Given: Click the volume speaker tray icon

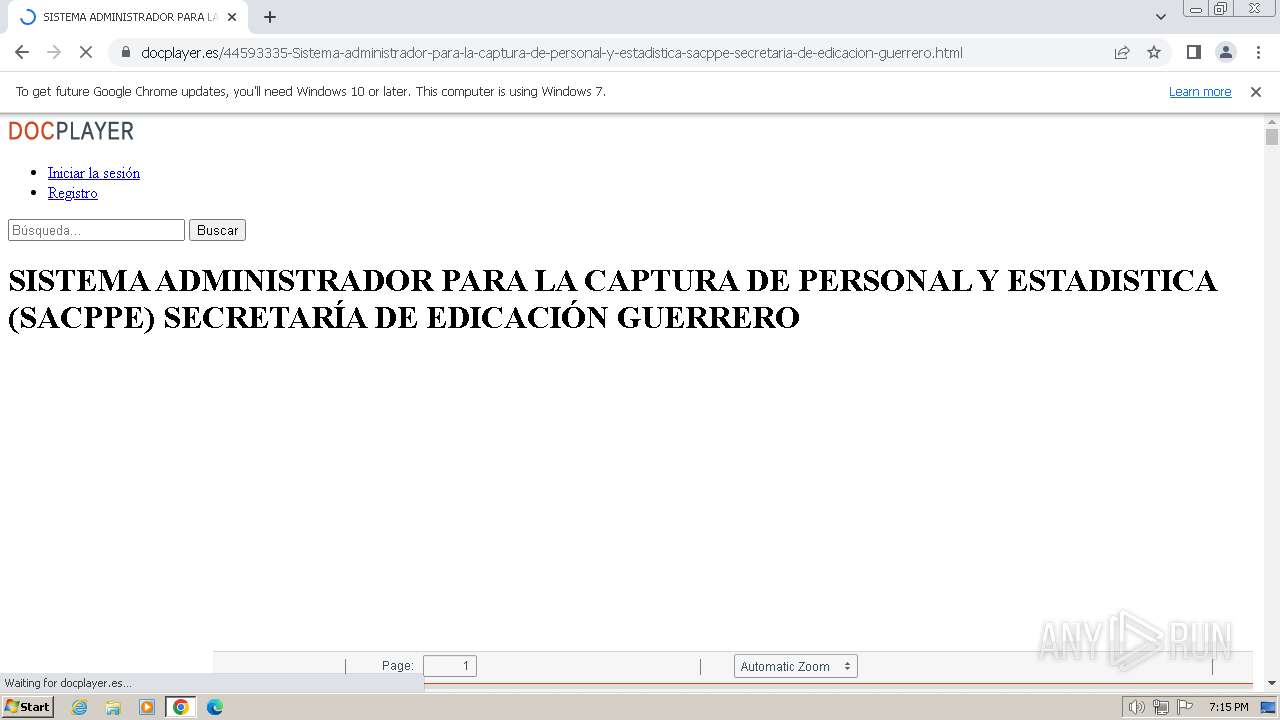Looking at the screenshot, I should (x=1137, y=707).
